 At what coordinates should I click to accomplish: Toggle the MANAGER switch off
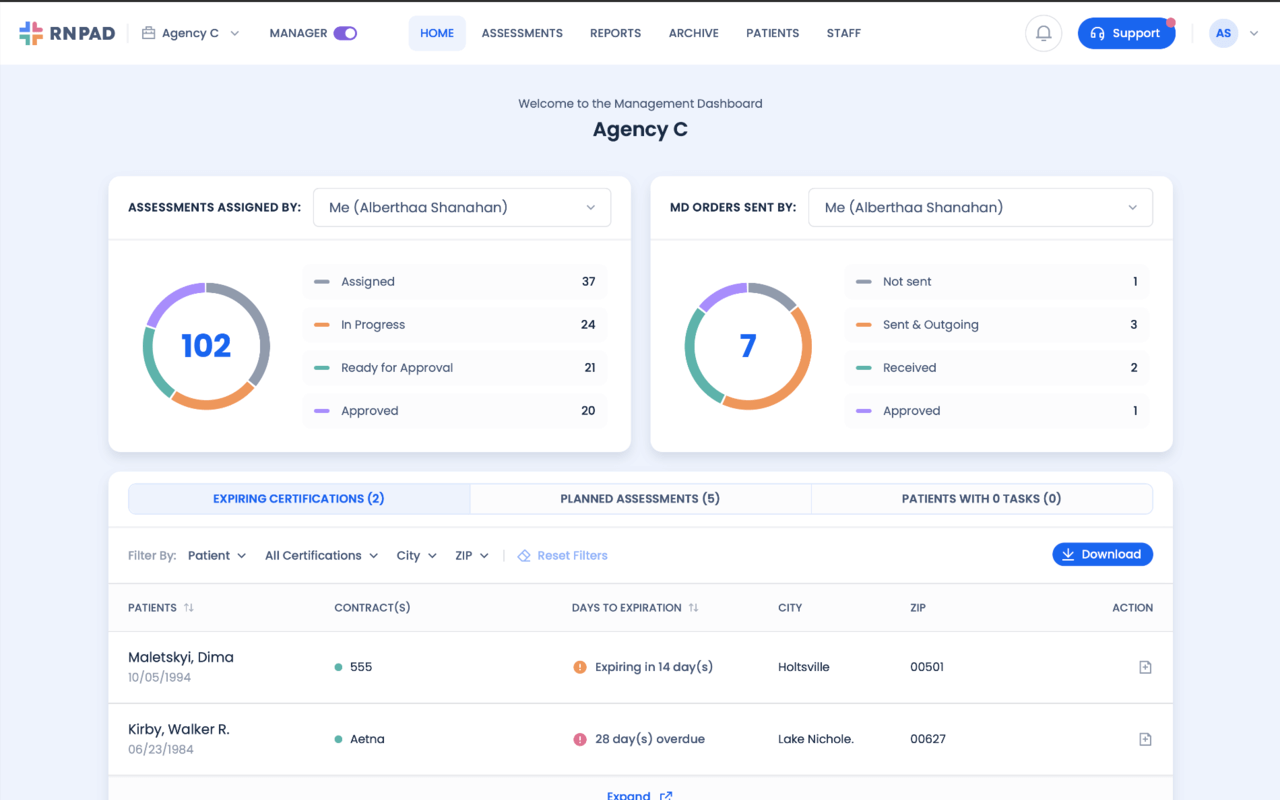pos(344,32)
